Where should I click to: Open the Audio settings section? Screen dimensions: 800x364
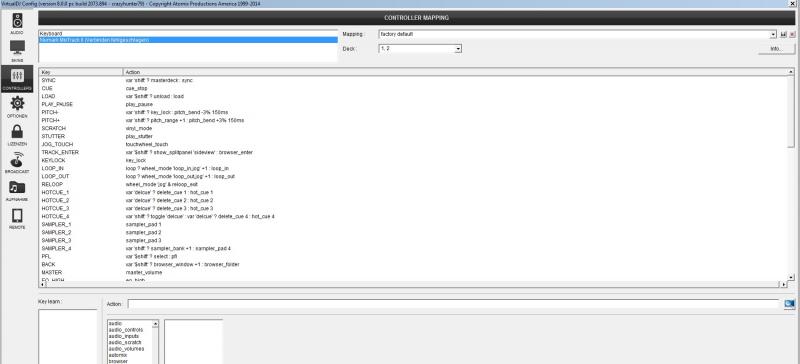pos(17,23)
